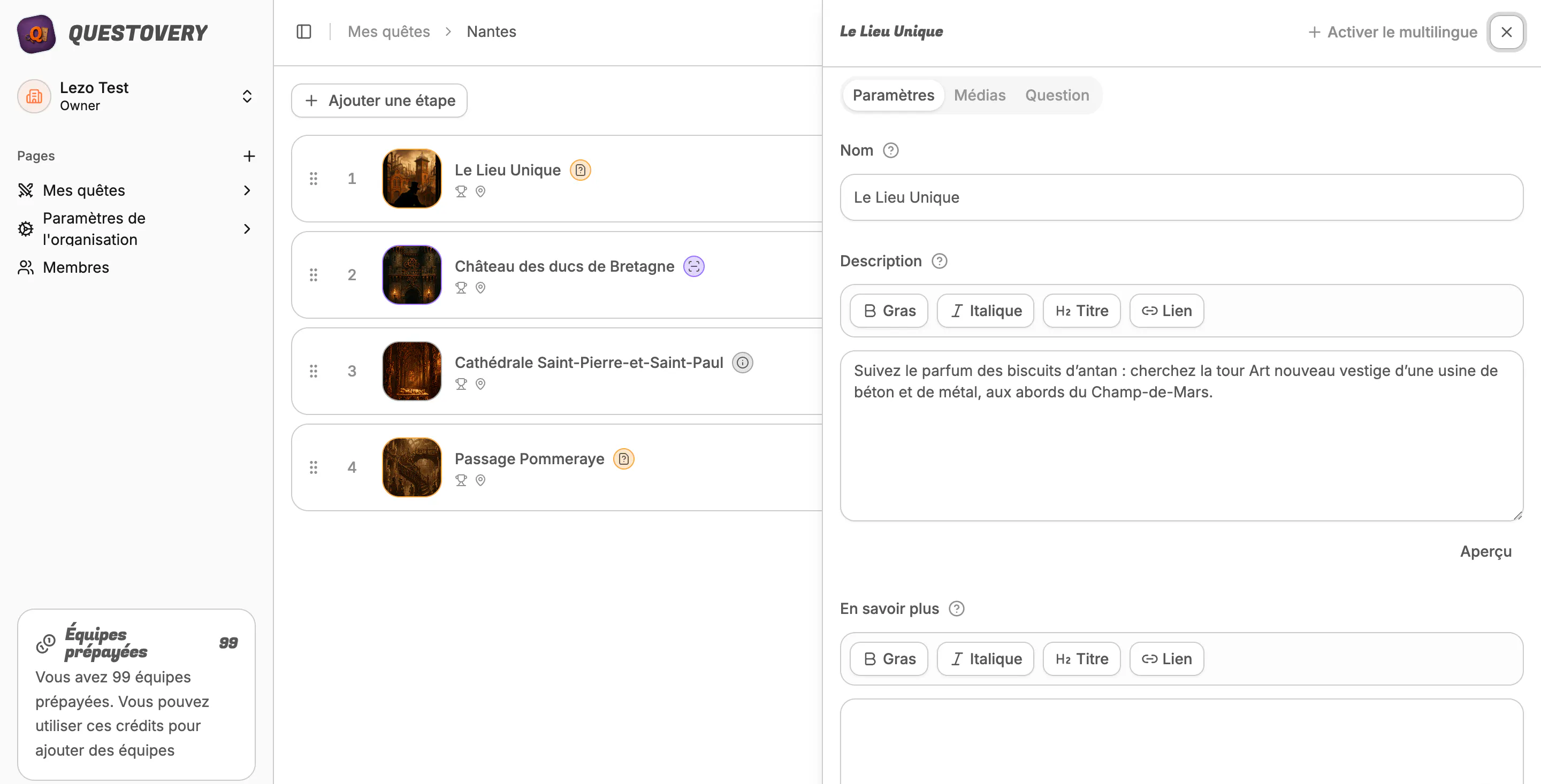Insert Lien from the Description toolbar
The image size is (1541, 784).
point(1166,311)
